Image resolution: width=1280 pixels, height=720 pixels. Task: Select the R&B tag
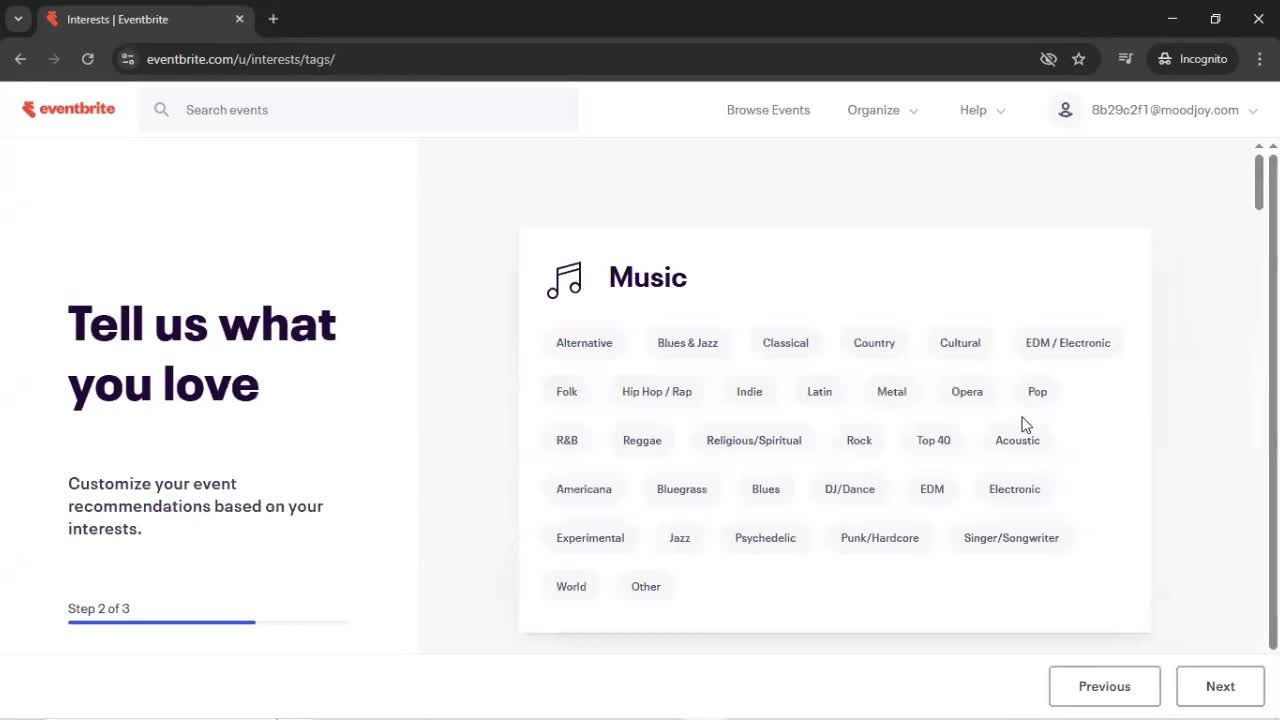567,440
